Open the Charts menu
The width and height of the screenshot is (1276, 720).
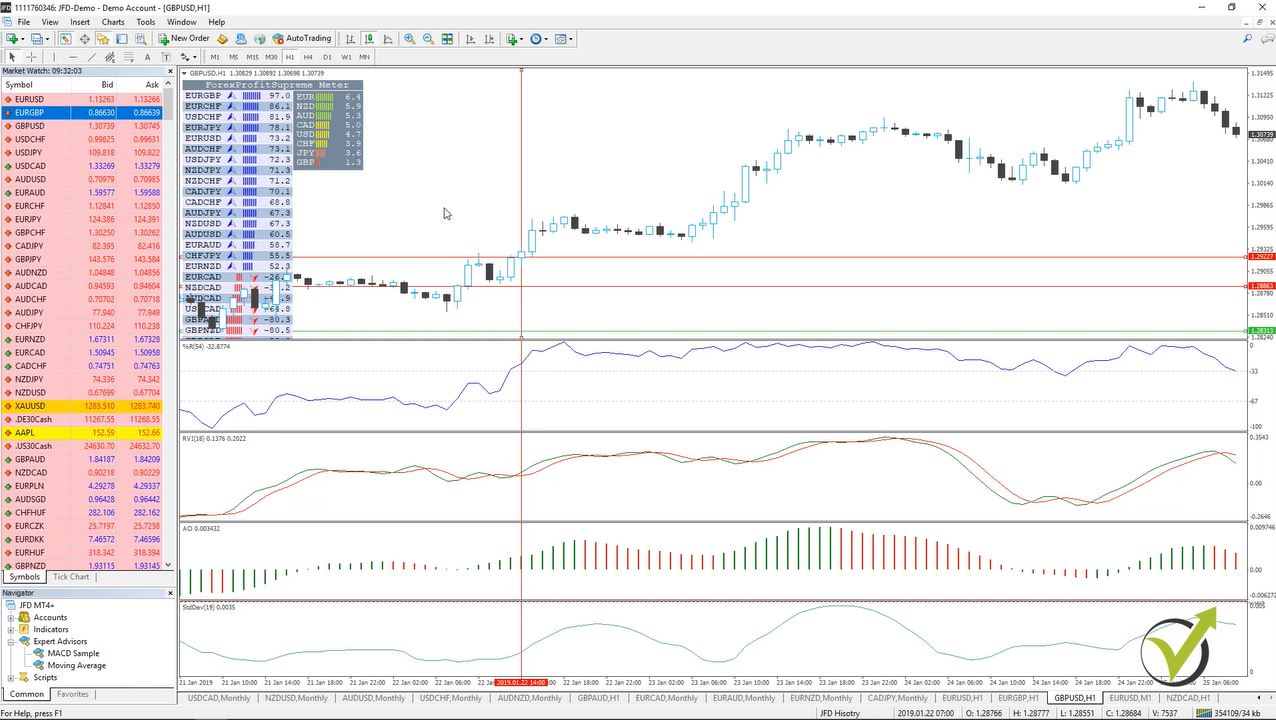[115, 21]
